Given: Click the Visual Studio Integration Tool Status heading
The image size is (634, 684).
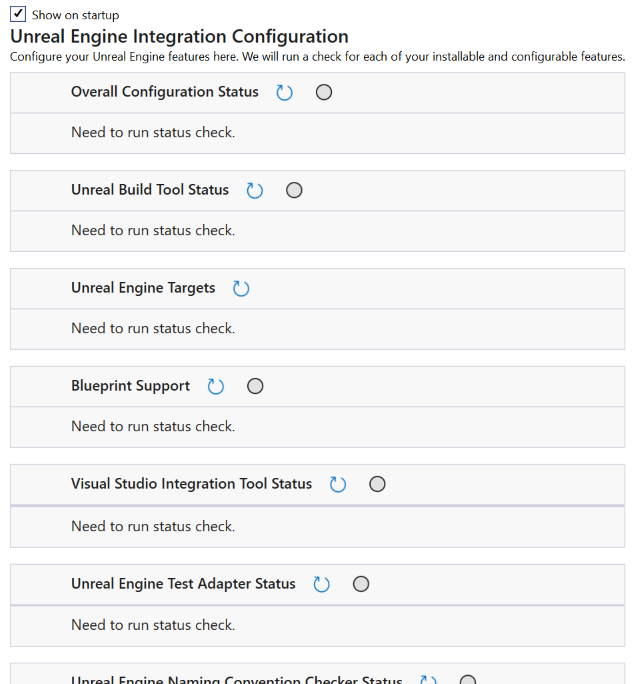Looking at the screenshot, I should [192, 484].
